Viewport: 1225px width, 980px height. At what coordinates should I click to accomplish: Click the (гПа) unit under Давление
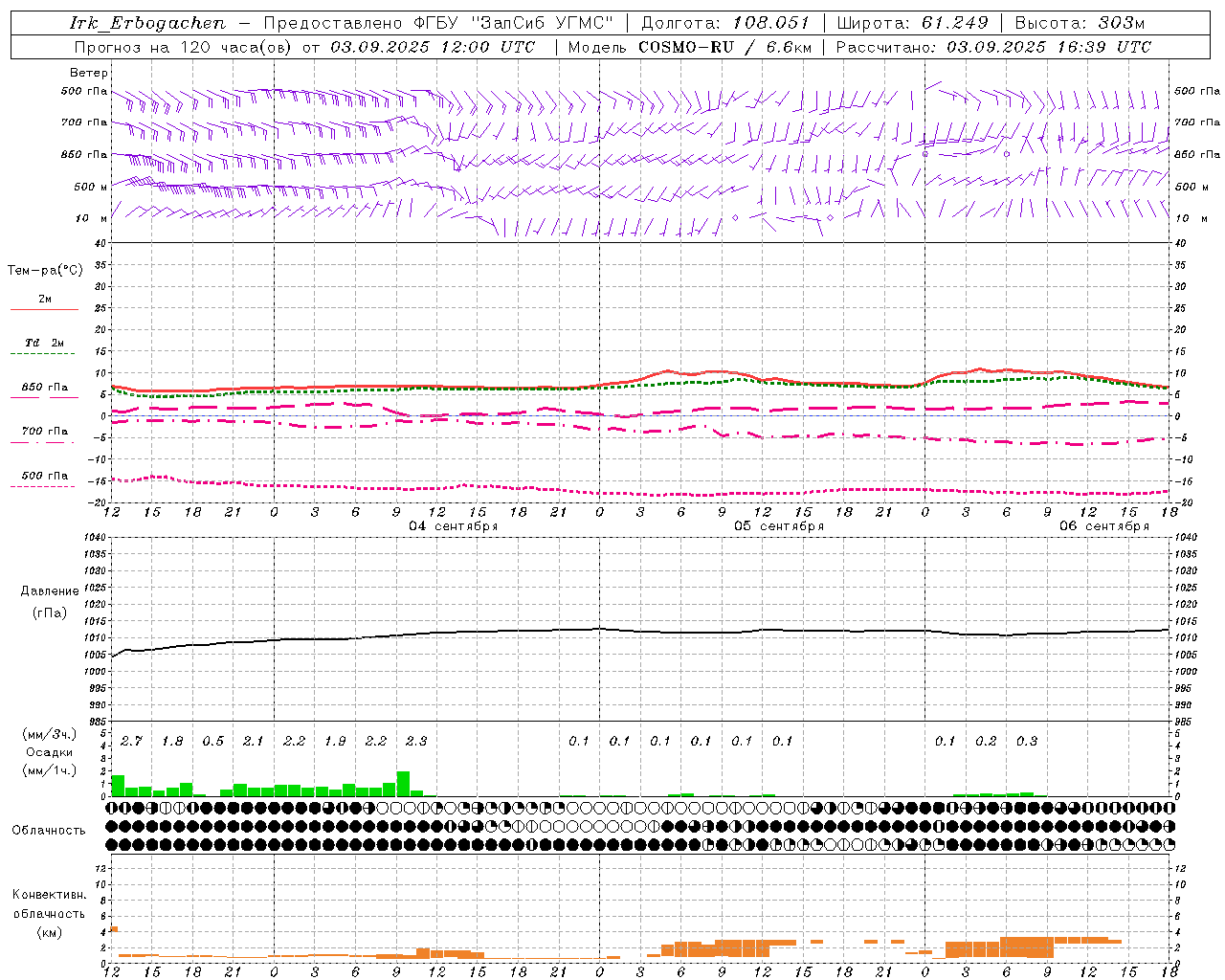pos(50,612)
